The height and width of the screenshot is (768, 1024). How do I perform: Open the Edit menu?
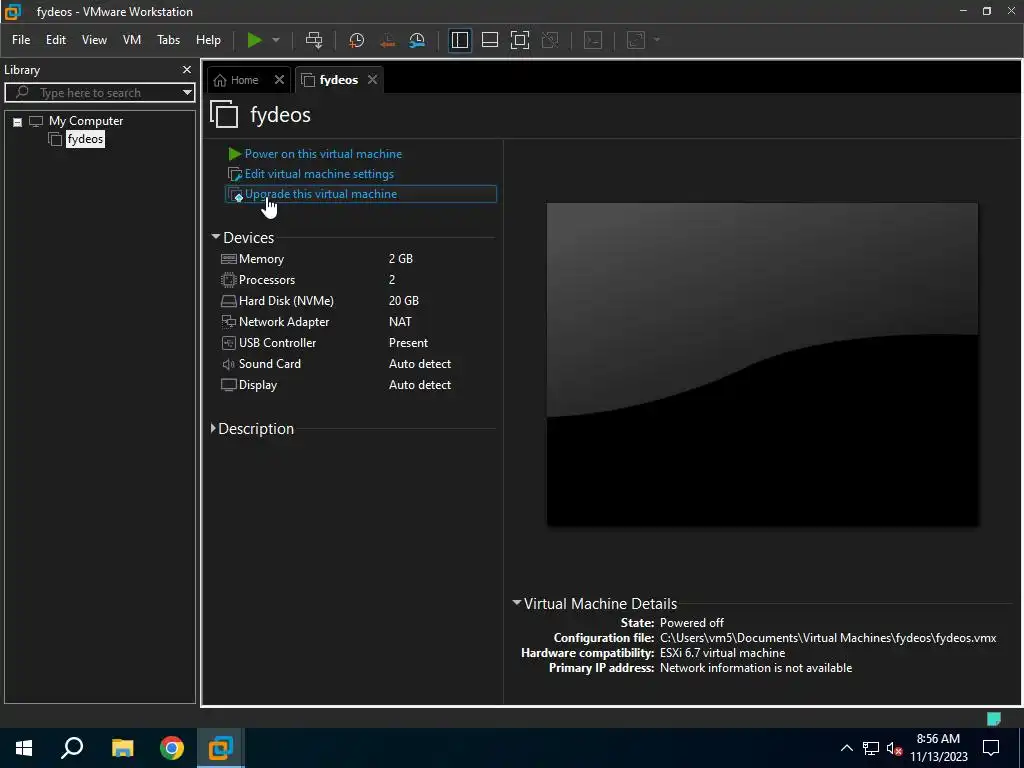(x=56, y=40)
